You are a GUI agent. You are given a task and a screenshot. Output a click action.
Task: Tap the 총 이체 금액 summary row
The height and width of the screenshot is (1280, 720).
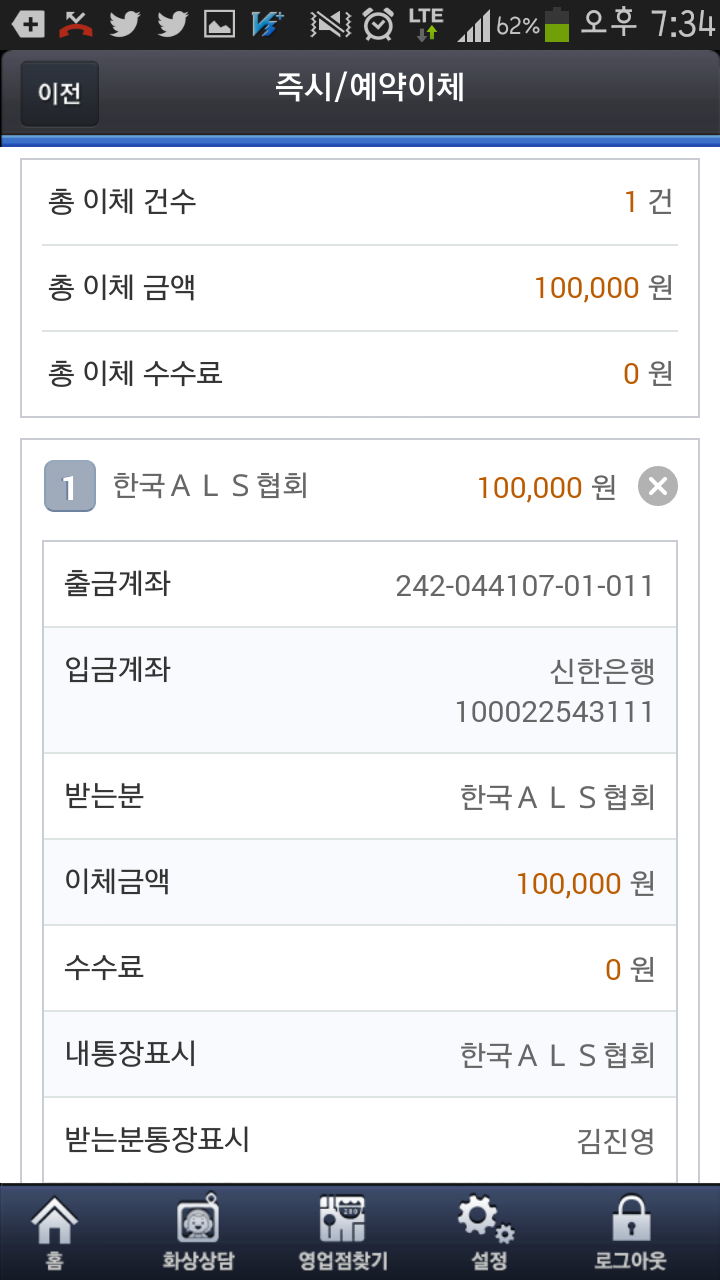click(x=360, y=288)
